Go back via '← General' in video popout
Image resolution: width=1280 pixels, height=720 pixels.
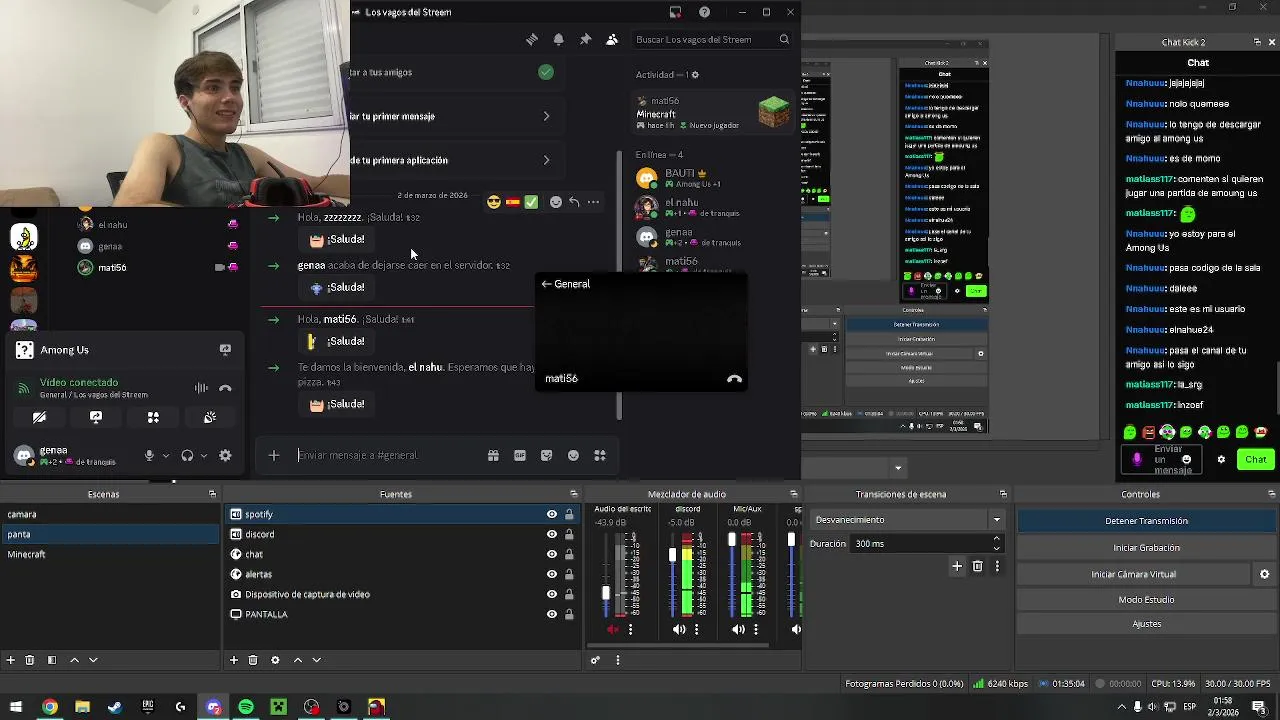pos(566,284)
